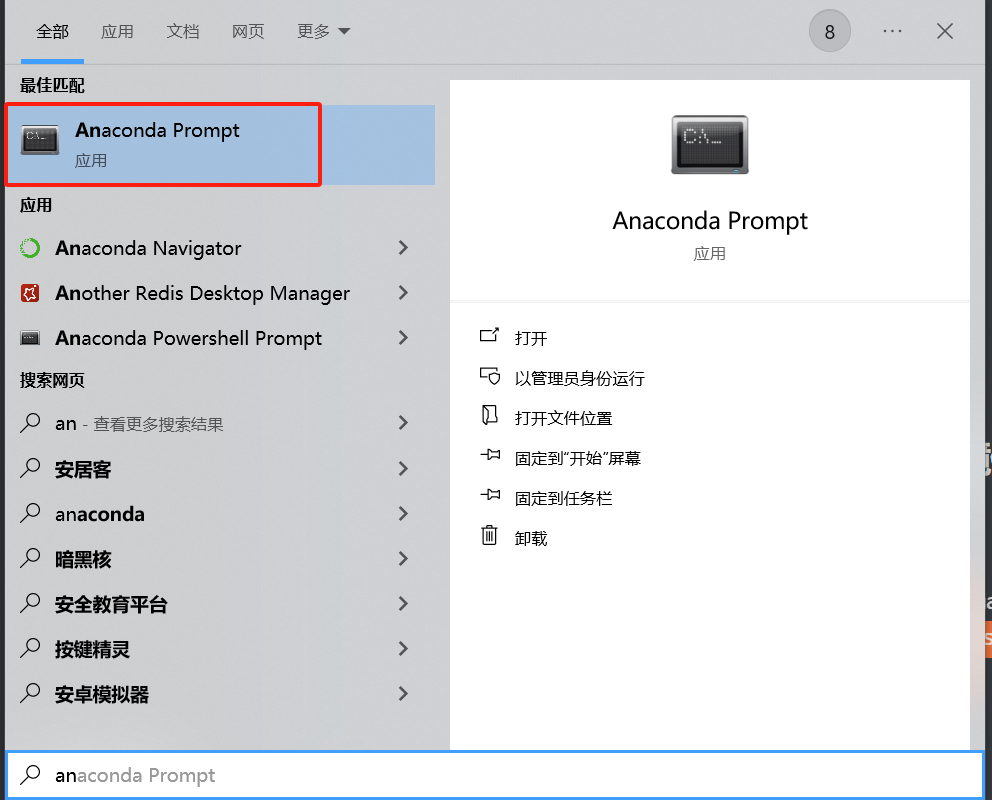
Task: Click the search icon beside 安卓模拟器
Action: click(30, 693)
